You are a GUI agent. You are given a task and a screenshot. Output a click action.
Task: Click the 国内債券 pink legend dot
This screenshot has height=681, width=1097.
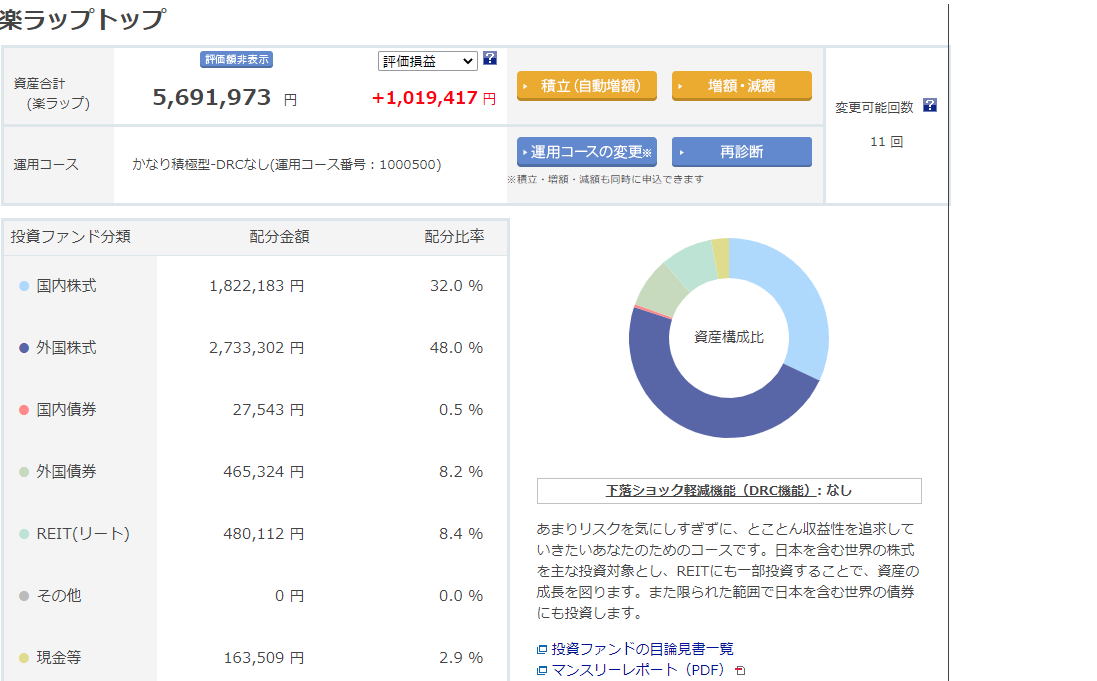tap(24, 410)
